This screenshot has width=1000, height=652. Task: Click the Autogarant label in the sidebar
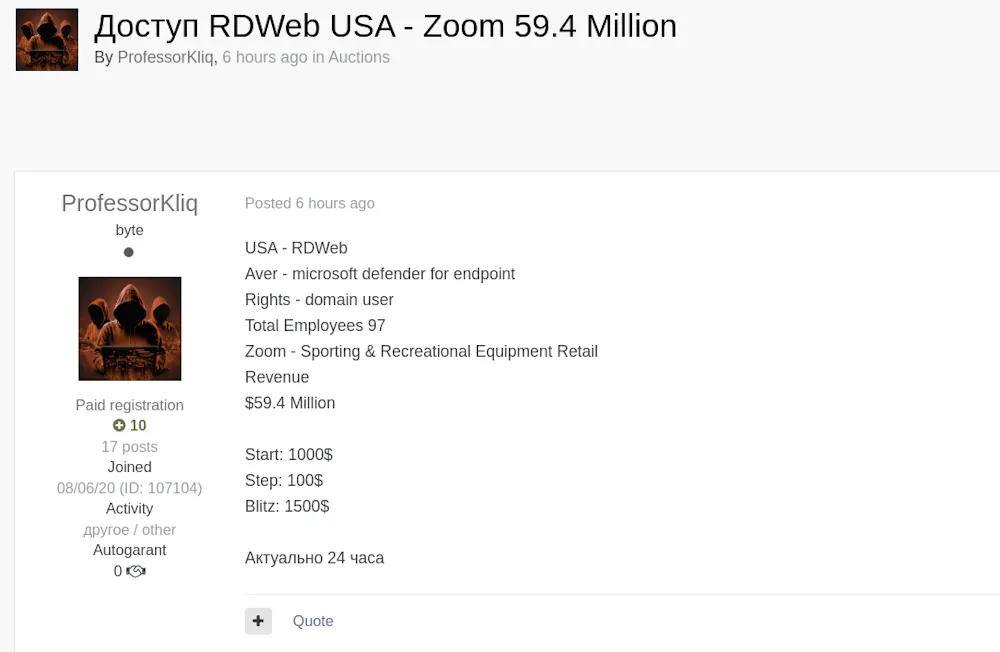129,550
